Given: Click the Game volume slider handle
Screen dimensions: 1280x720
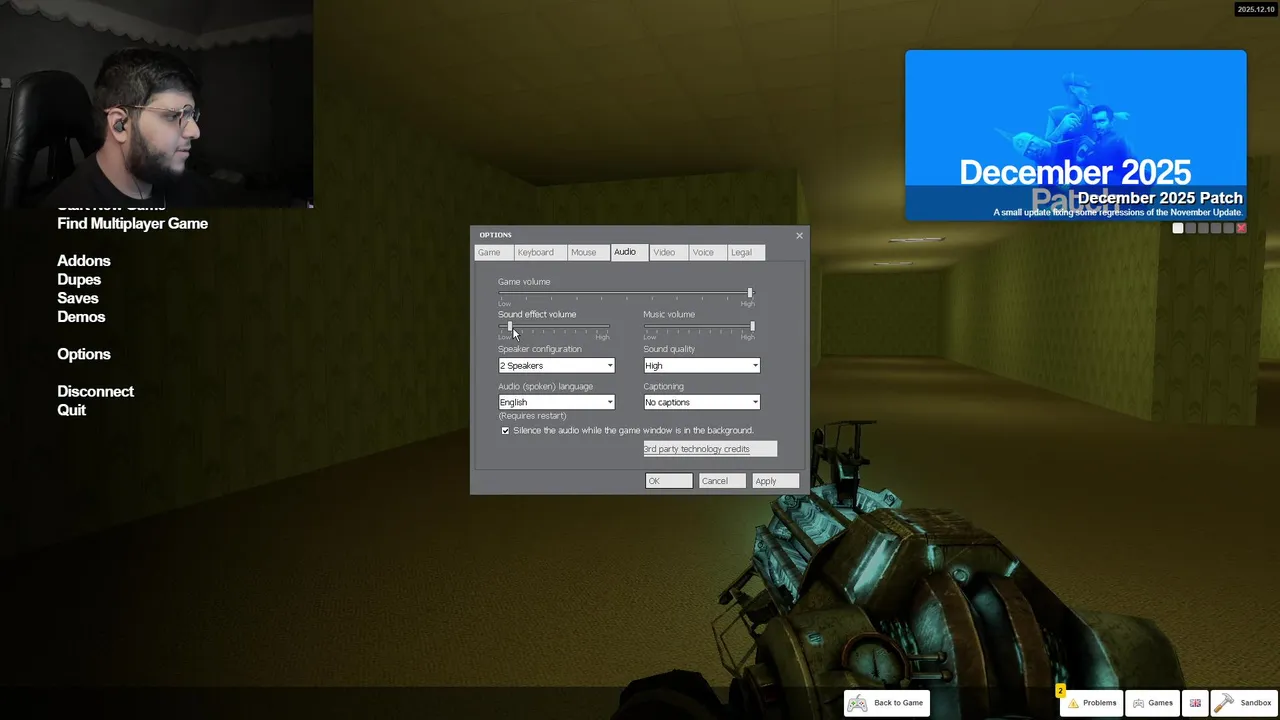Looking at the screenshot, I should click(750, 293).
